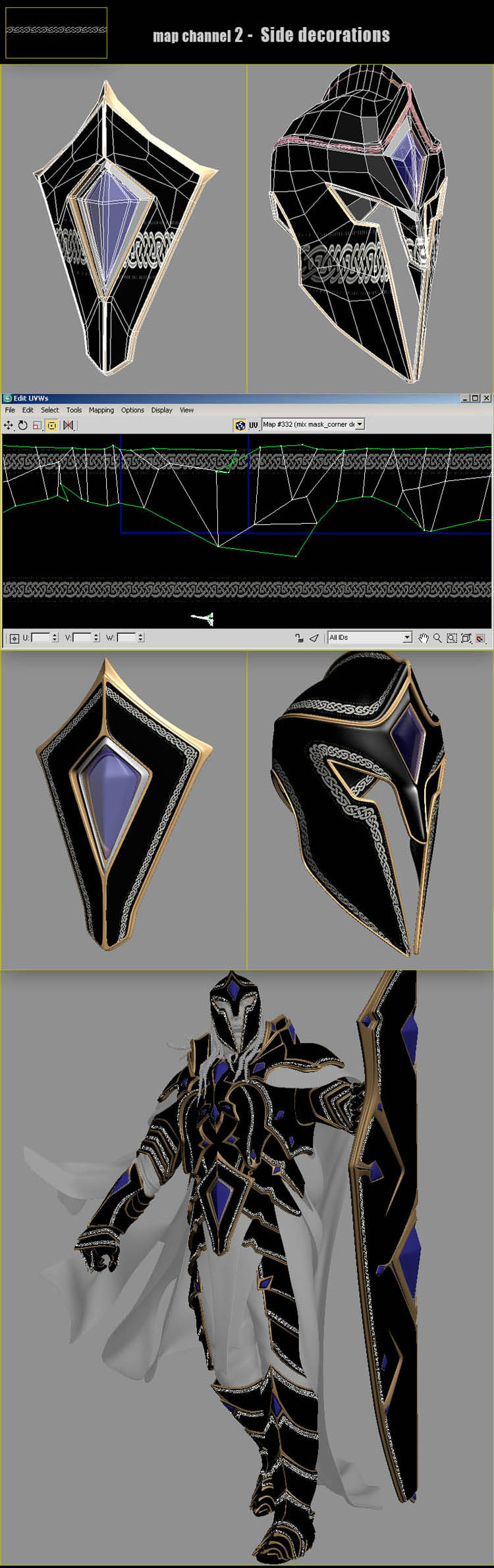Toggle Absolute/Offset mode button
This screenshot has width=494, height=1568.
pos(14,638)
